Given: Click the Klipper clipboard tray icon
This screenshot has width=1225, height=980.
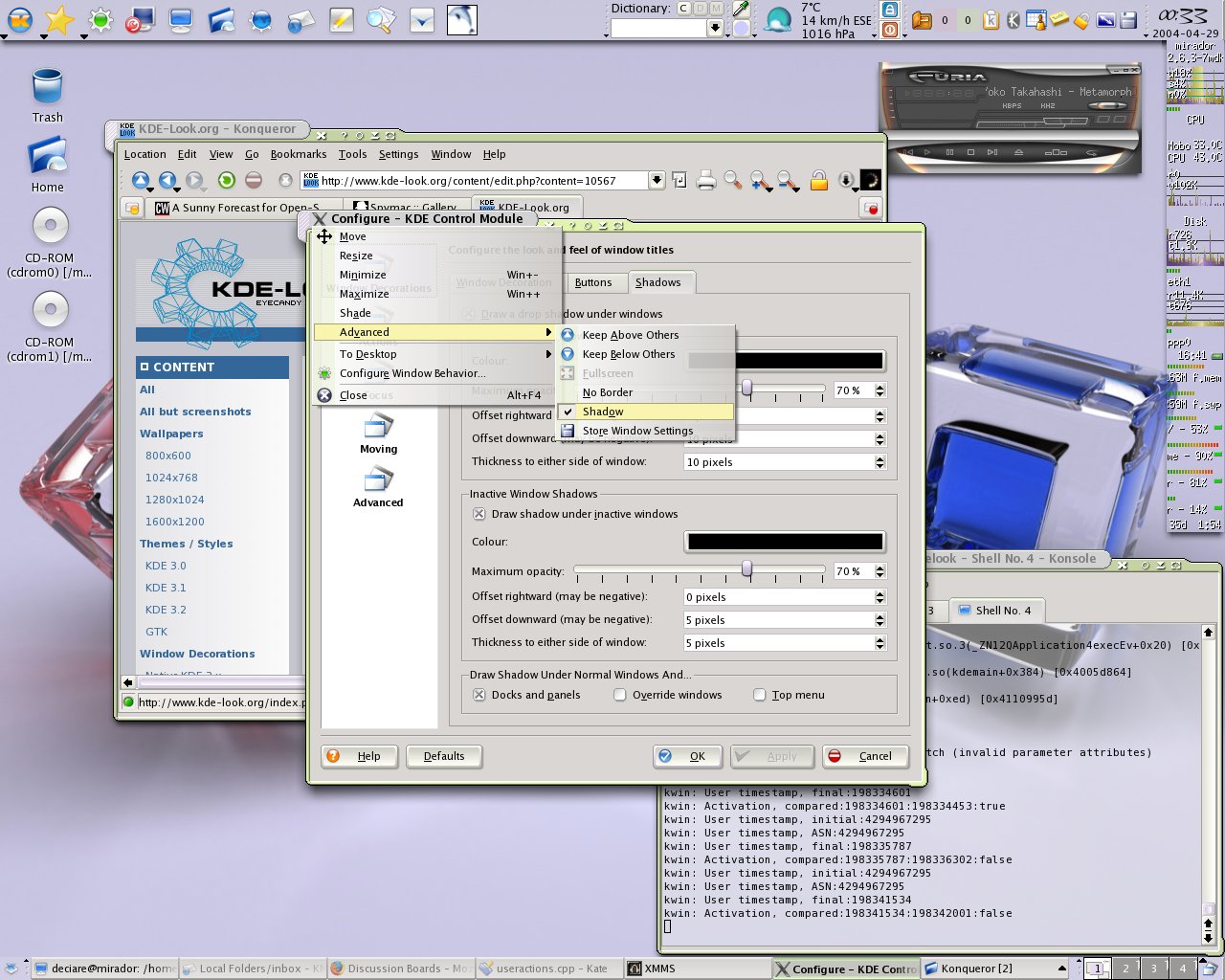Looking at the screenshot, I should pyautogui.click(x=991, y=19).
